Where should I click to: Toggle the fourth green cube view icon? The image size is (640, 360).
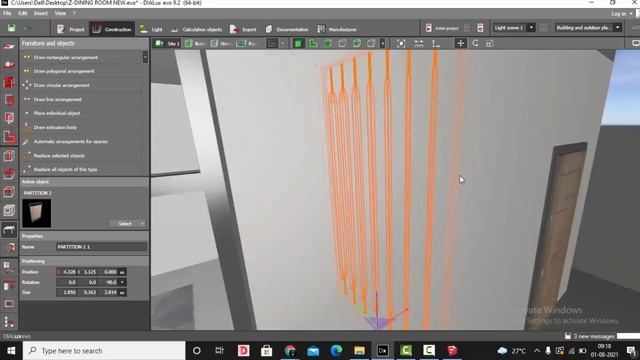point(342,43)
